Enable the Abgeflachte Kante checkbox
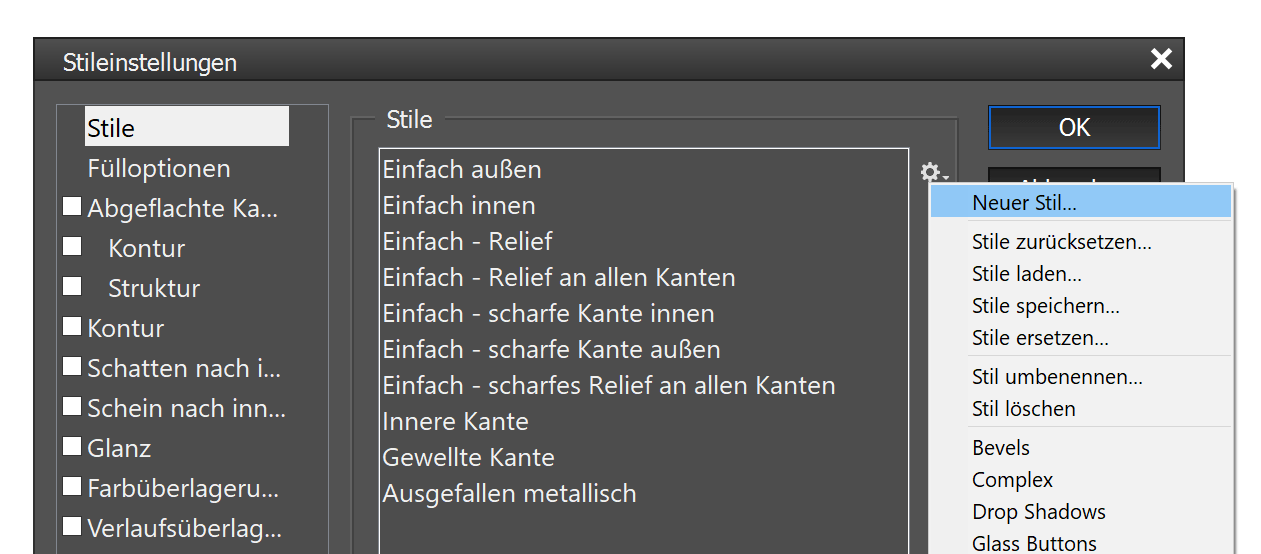Image resolution: width=1261 pixels, height=554 pixels. pos(72,207)
